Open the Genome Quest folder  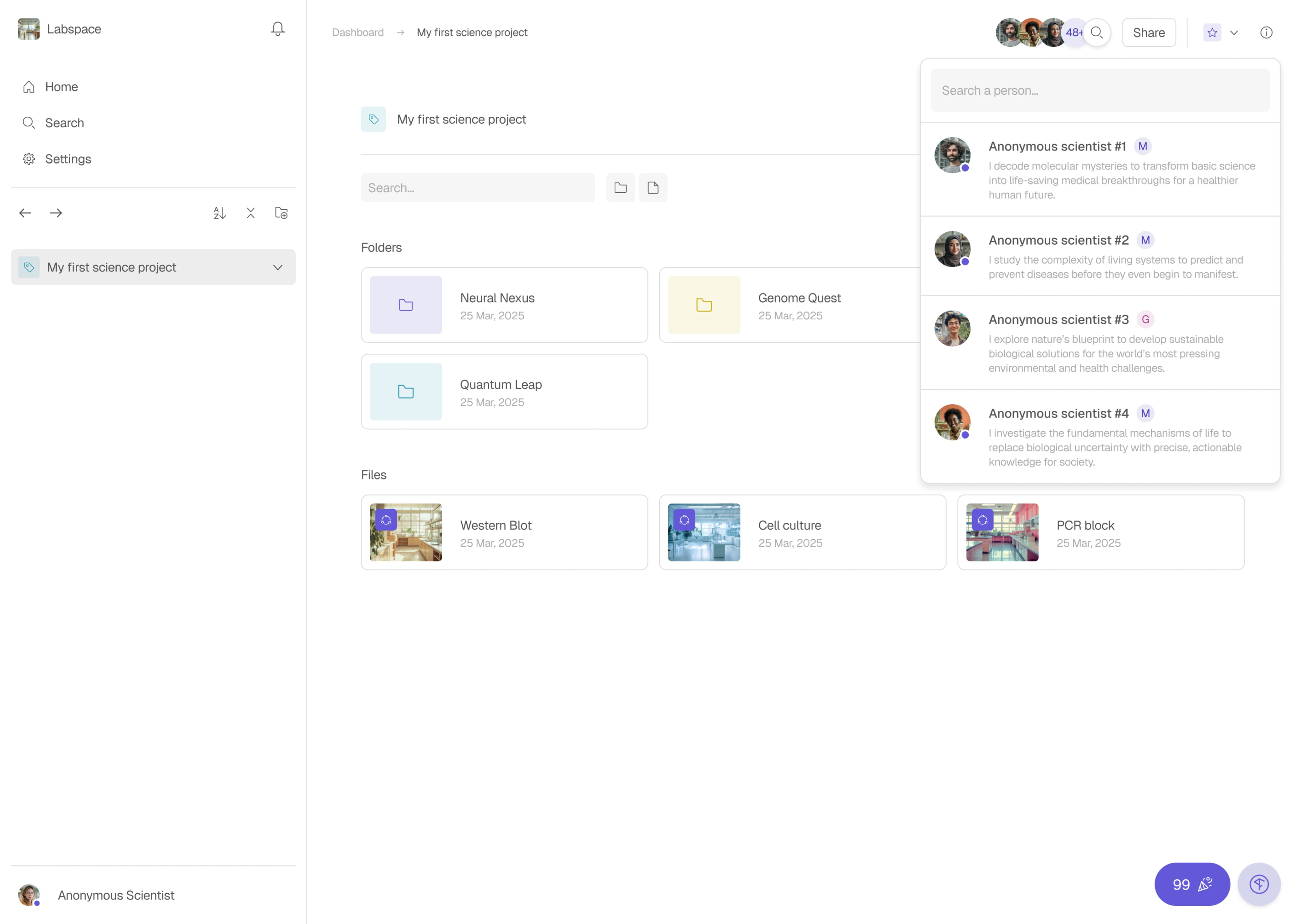pyautogui.click(x=791, y=305)
